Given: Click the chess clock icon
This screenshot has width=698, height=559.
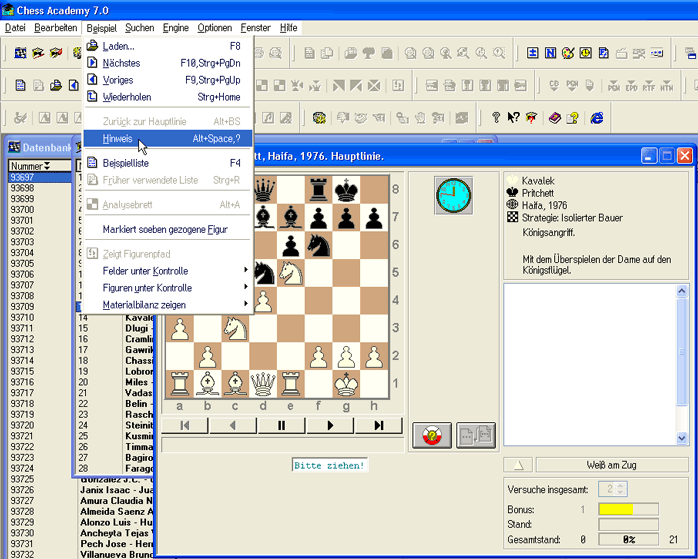Looking at the screenshot, I should pos(453,195).
